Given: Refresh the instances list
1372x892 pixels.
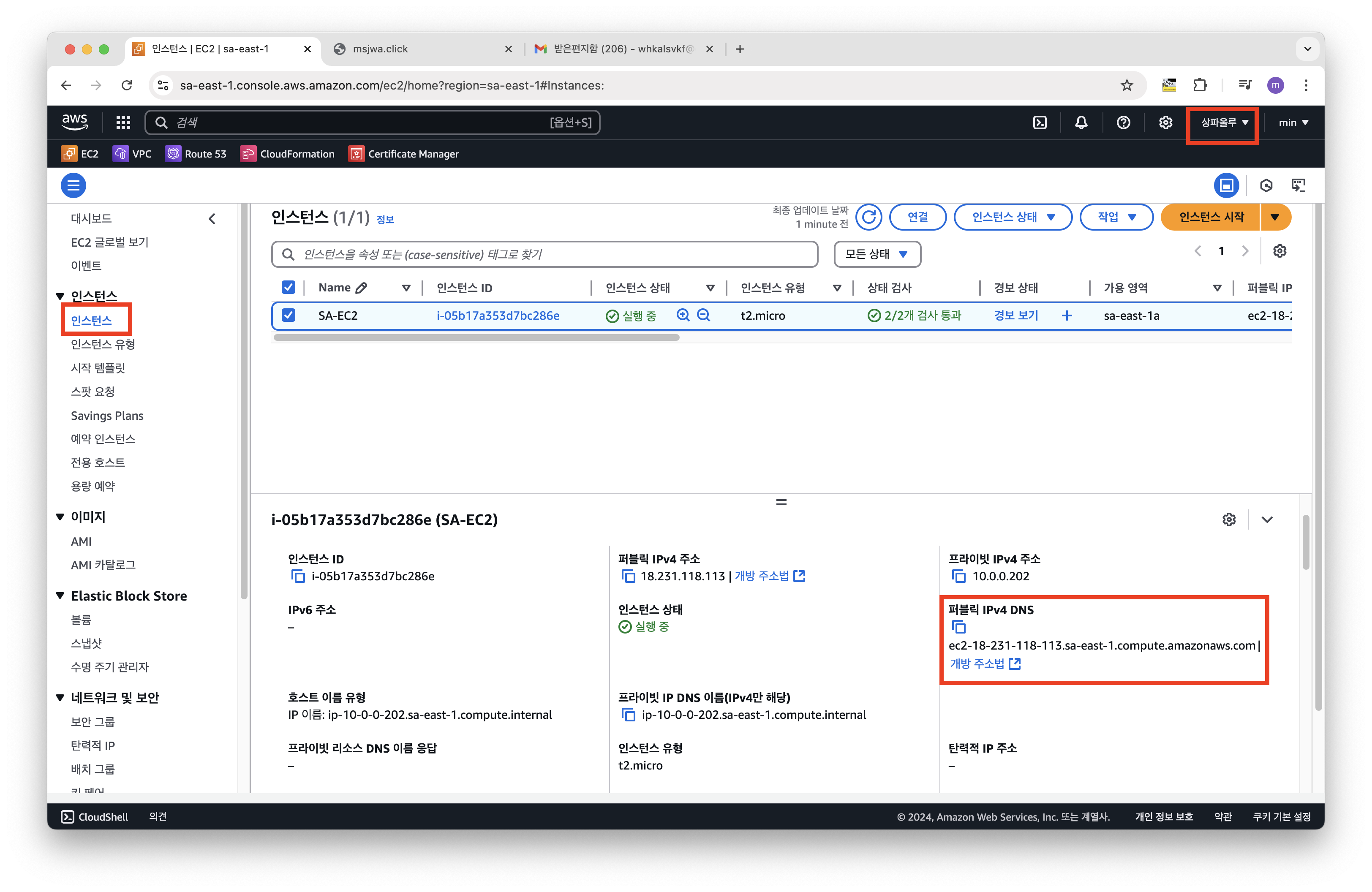Looking at the screenshot, I should tap(869, 217).
